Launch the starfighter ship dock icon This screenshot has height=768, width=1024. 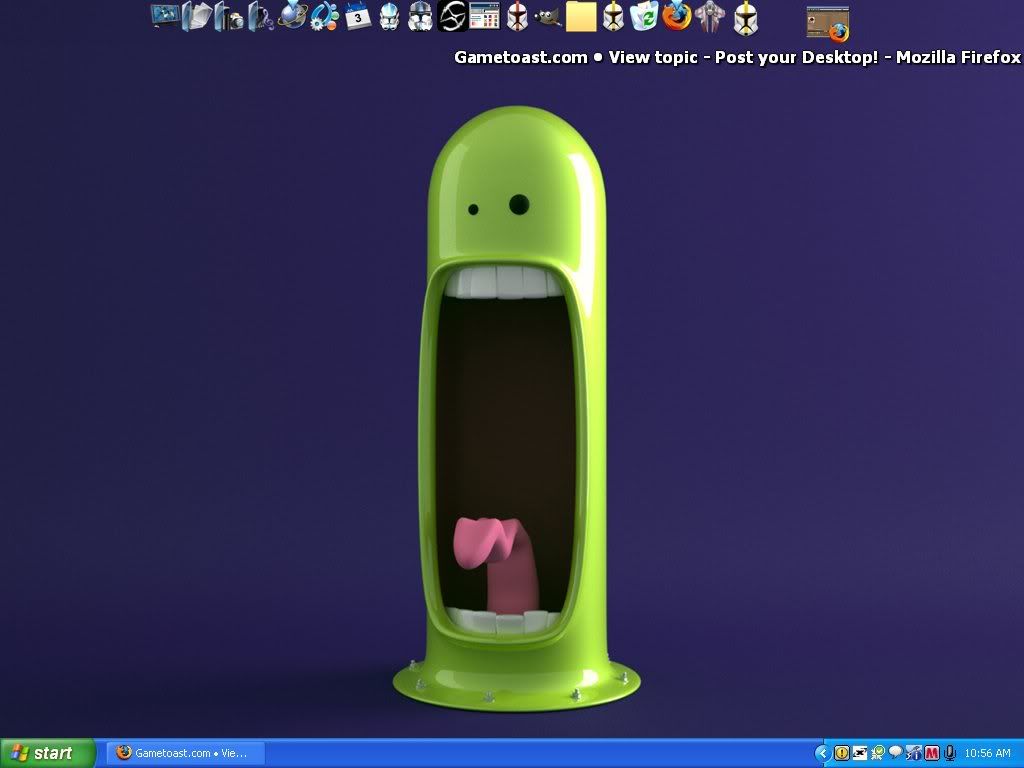click(x=709, y=16)
